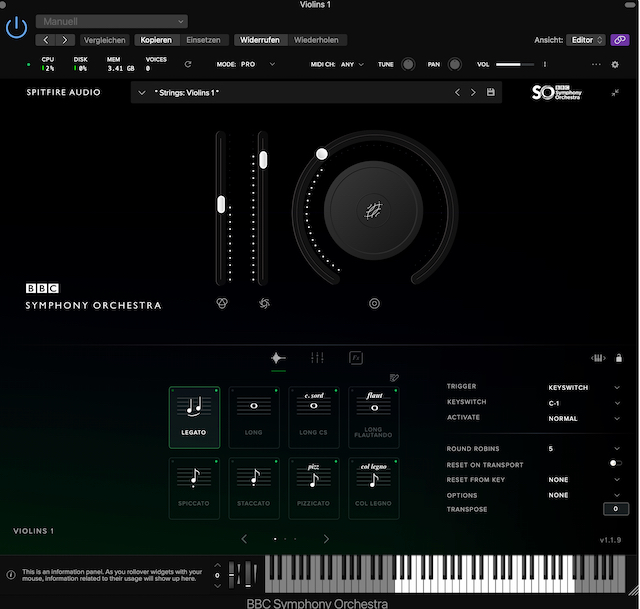640x609 pixels.
Task: Decrease keyboard octave with down arrow
Action: 218,586
